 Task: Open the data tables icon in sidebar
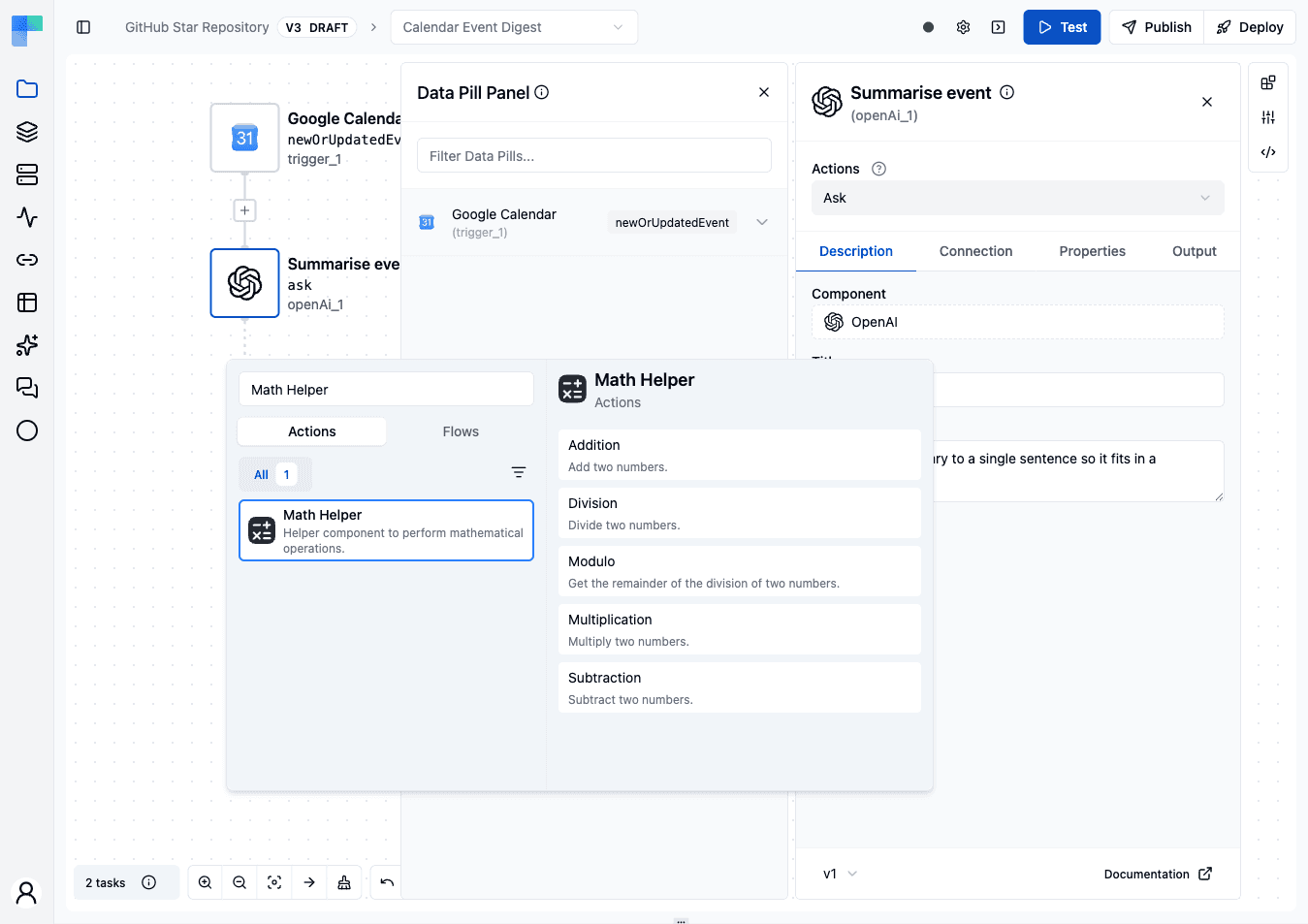(x=27, y=303)
